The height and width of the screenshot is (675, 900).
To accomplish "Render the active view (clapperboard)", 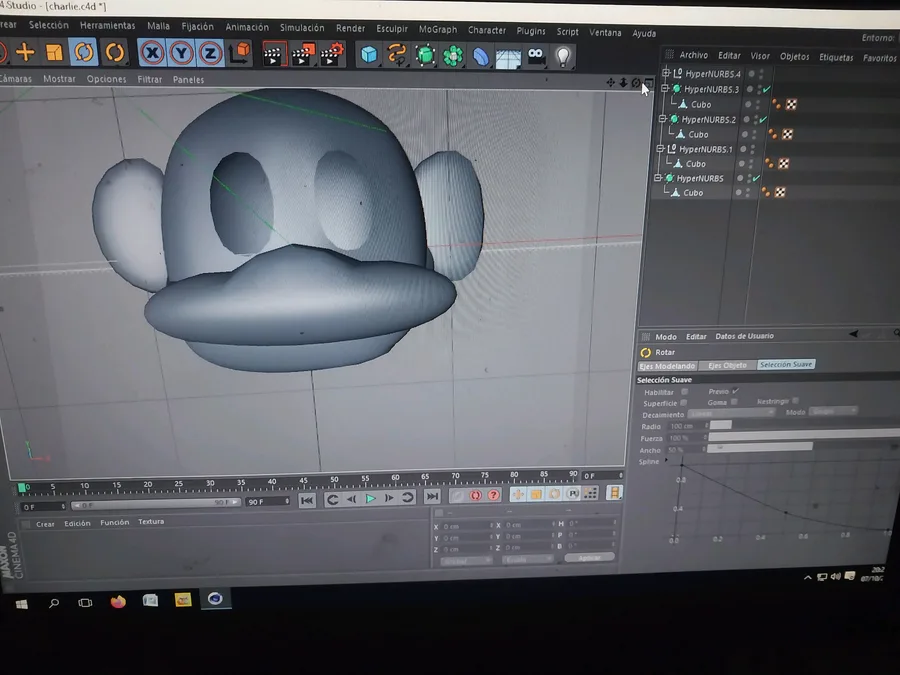I will (x=274, y=55).
